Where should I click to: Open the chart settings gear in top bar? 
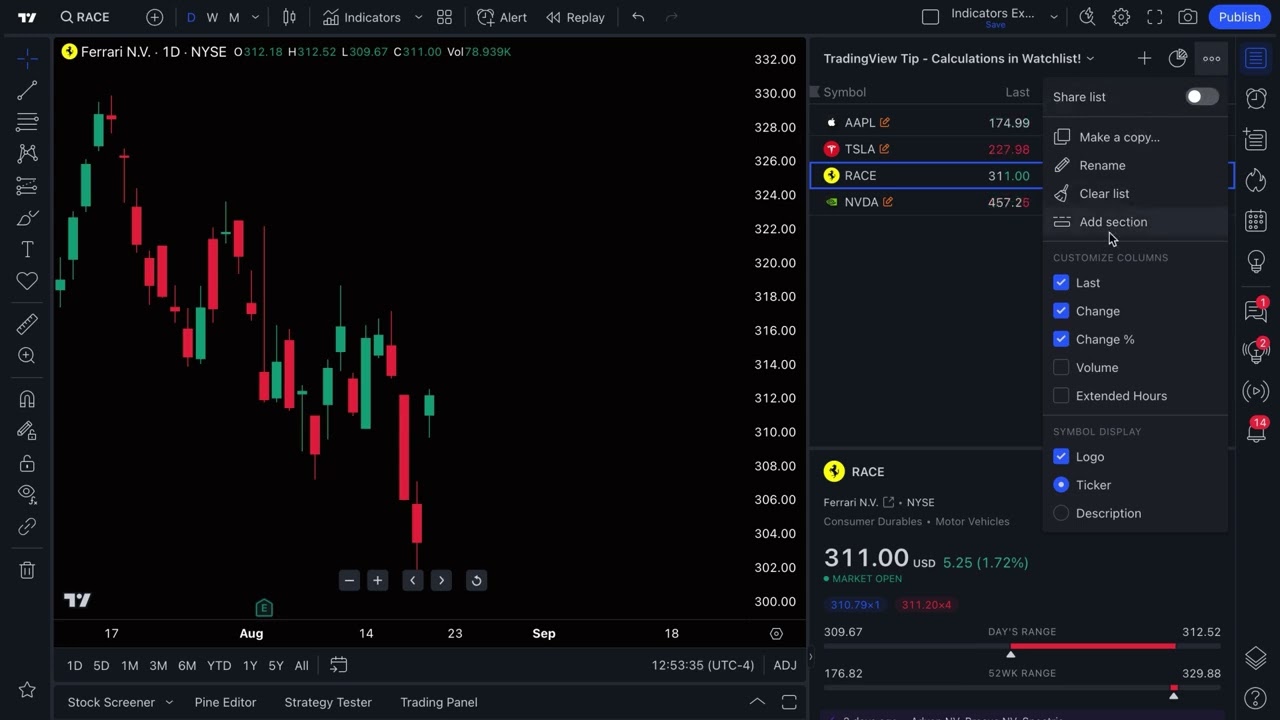tap(1121, 17)
